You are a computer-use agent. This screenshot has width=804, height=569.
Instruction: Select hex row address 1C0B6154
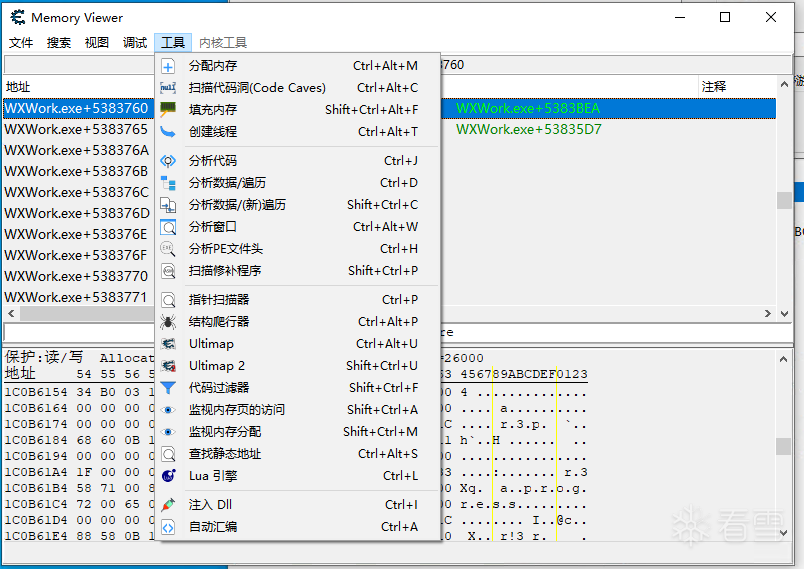(x=36, y=392)
